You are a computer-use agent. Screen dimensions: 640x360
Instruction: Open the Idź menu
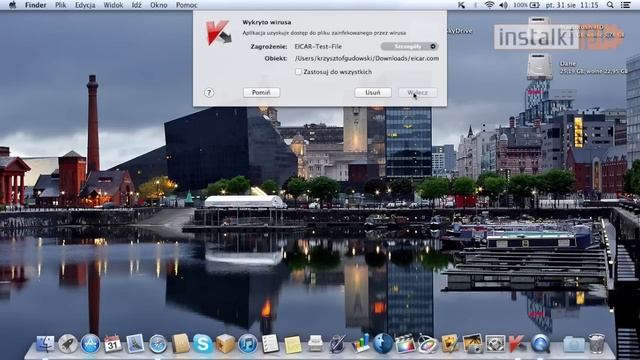pos(136,5)
